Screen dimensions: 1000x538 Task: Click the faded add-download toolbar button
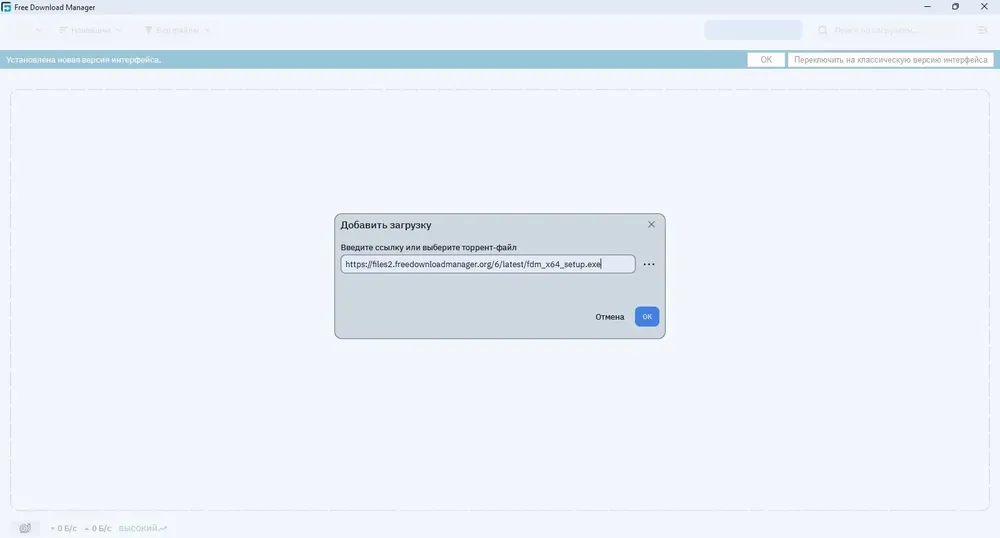click(x=753, y=30)
